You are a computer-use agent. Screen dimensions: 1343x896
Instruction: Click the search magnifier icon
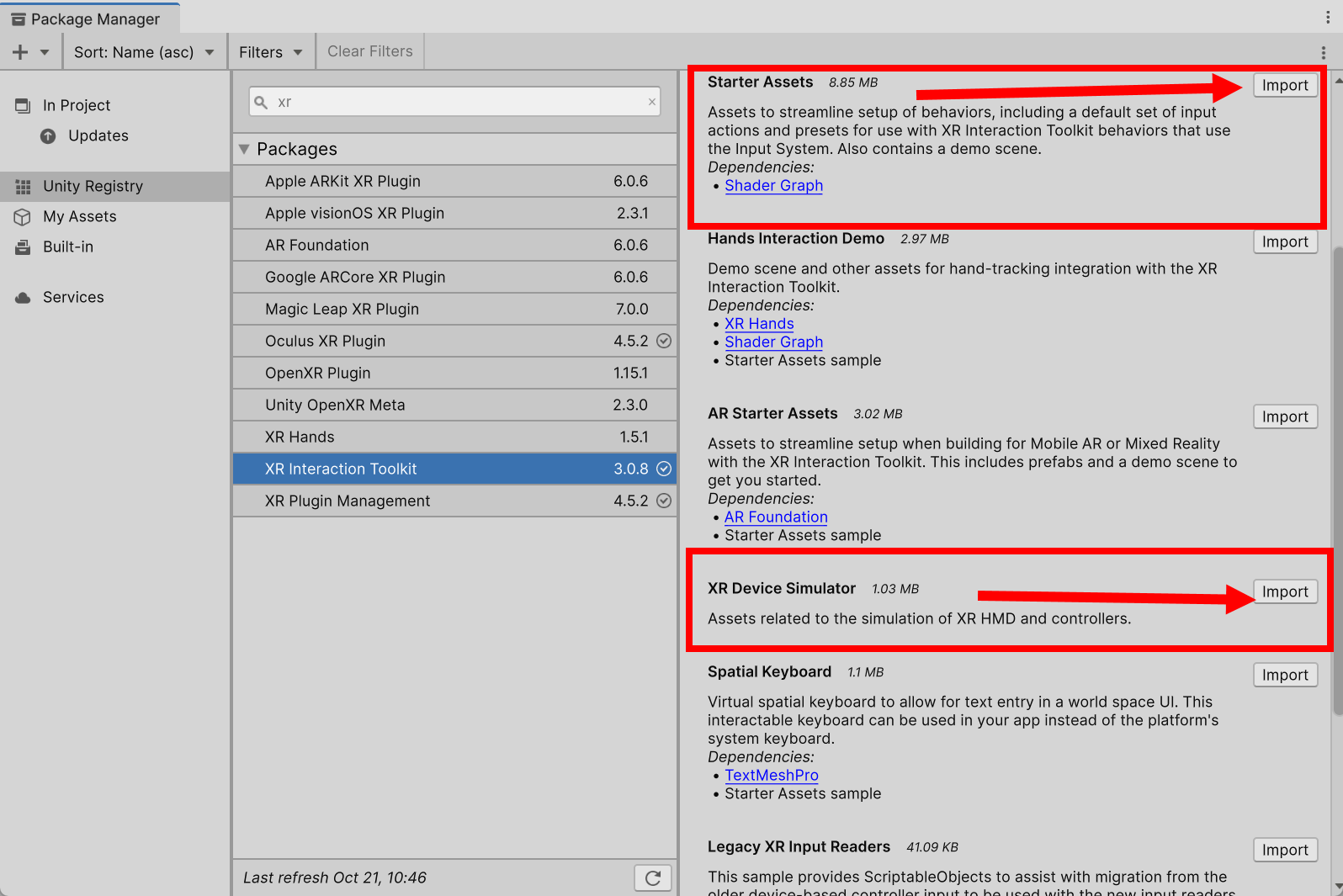pos(261,102)
